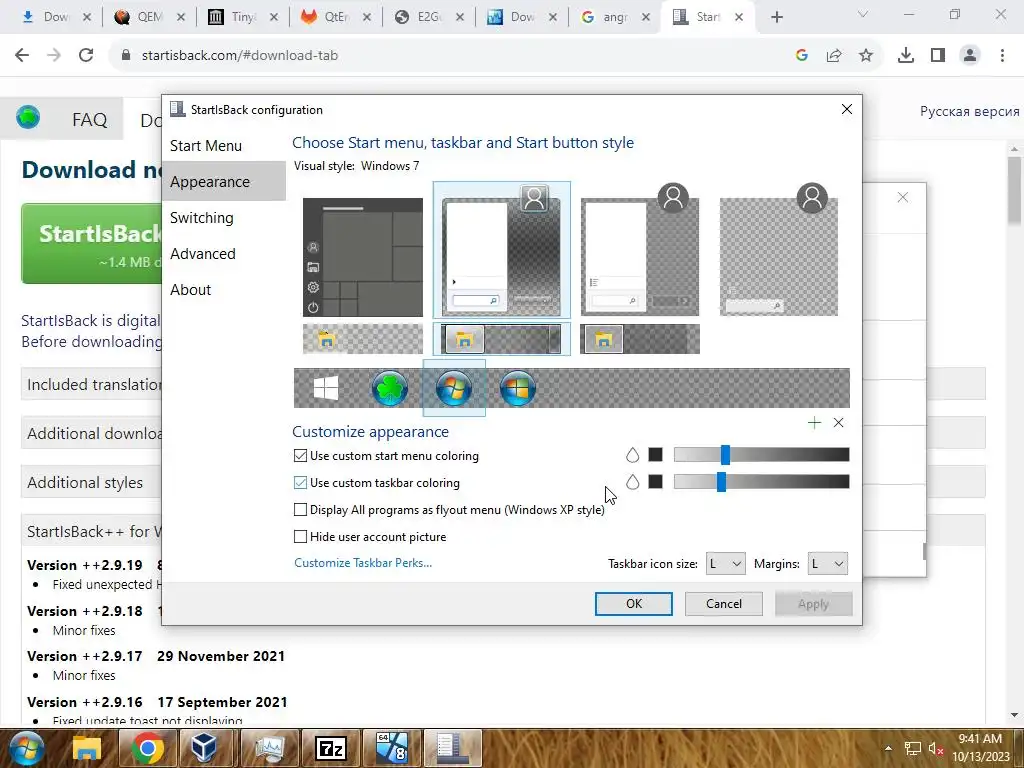Viewport: 1024px width, 768px height.
Task: Expand the Included translations section
Action: (x=91, y=384)
